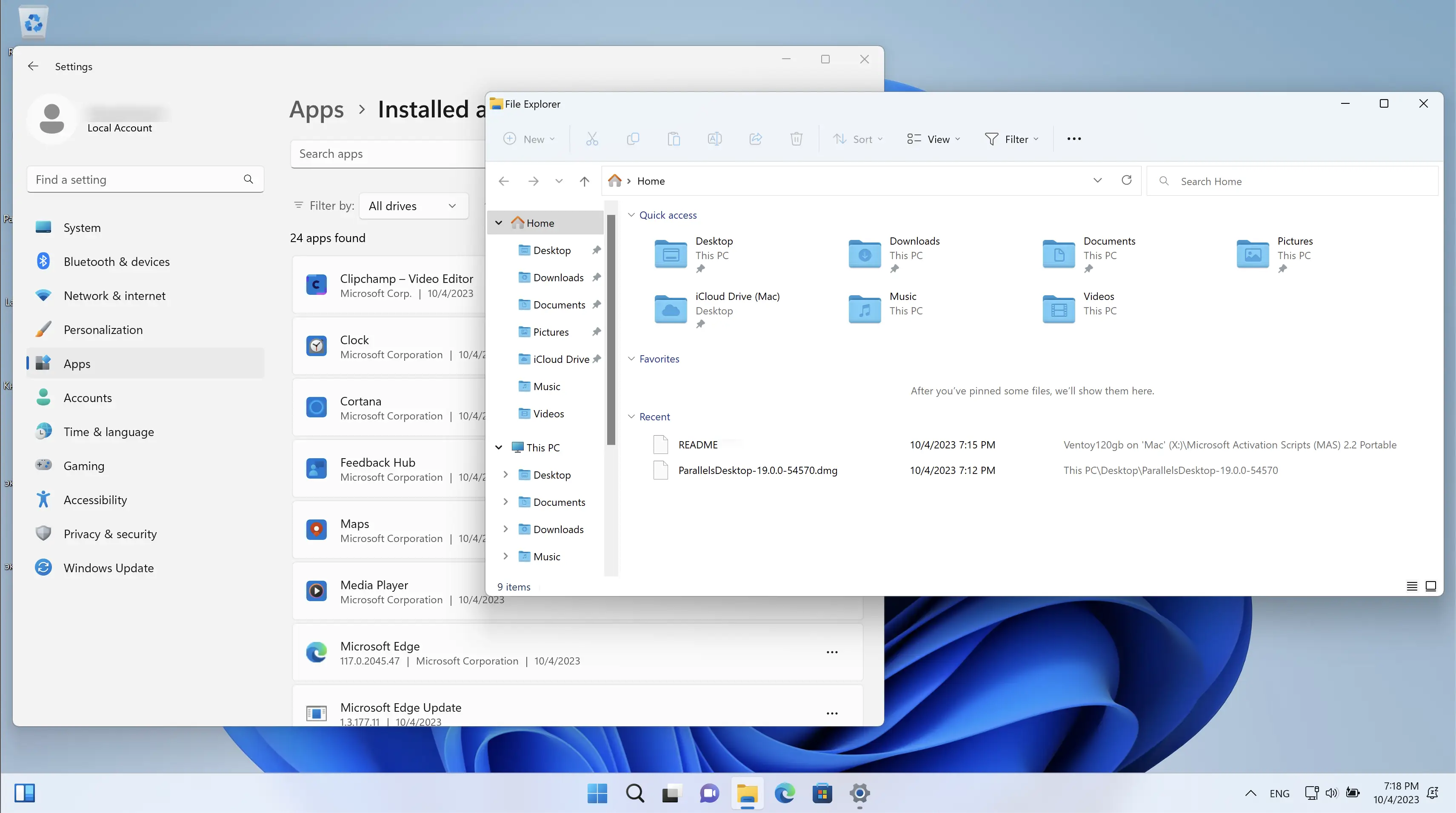This screenshot has height=813, width=1456.
Task: Open the Sort dropdown menu
Action: pos(857,139)
